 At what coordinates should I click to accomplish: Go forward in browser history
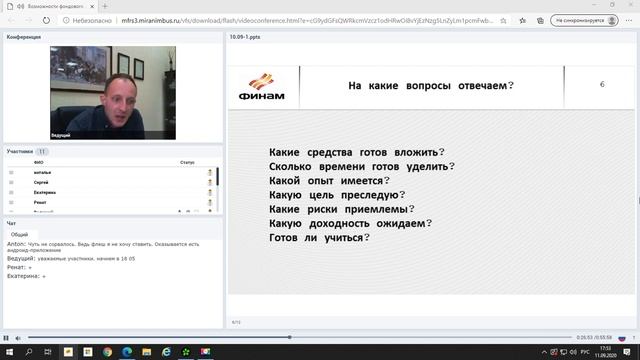tap(29, 20)
